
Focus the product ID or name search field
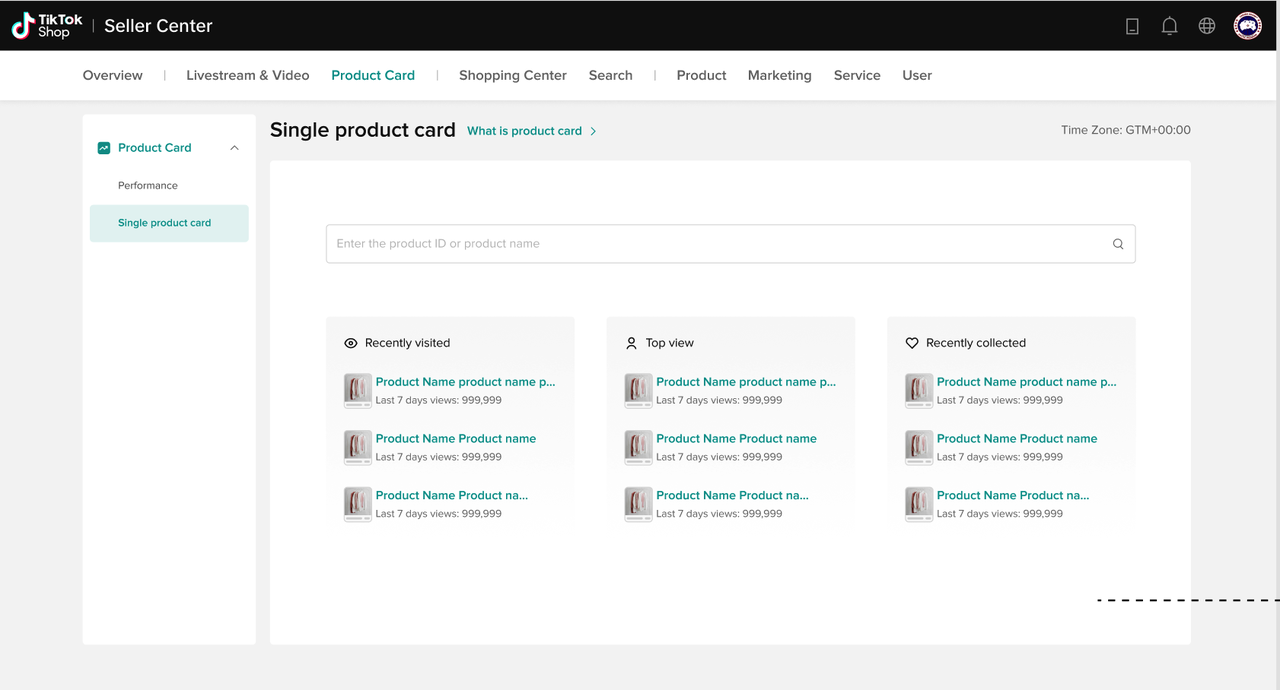720,244
